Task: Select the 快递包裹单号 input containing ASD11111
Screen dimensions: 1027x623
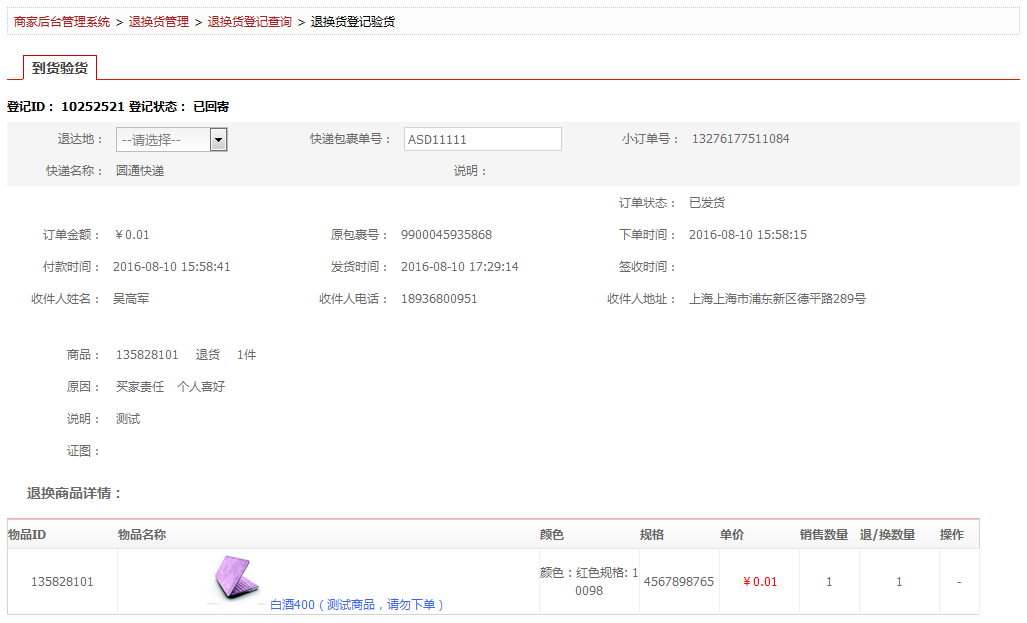Action: point(482,138)
